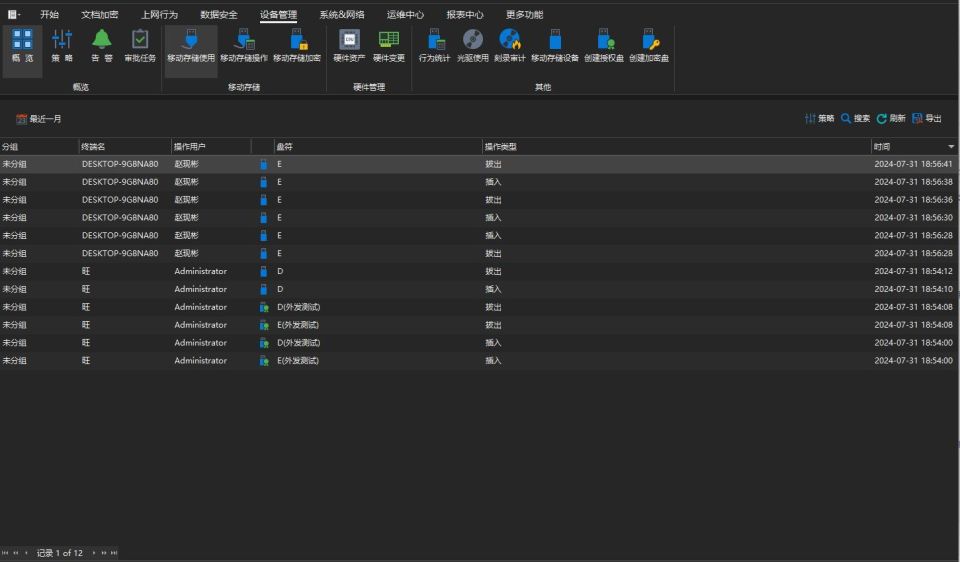Viewport: 960px width, 562px height.
Task: Go to the first record in pager
Action: point(5,553)
